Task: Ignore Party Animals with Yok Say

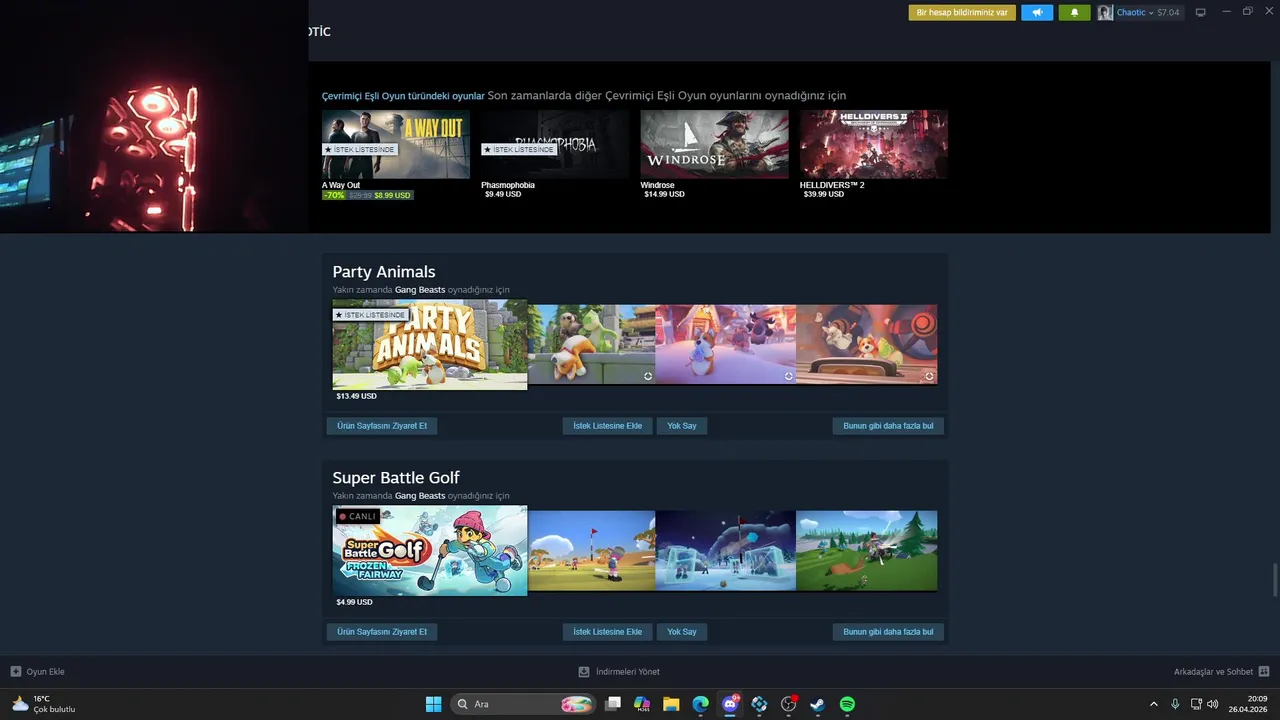Action: coord(682,426)
